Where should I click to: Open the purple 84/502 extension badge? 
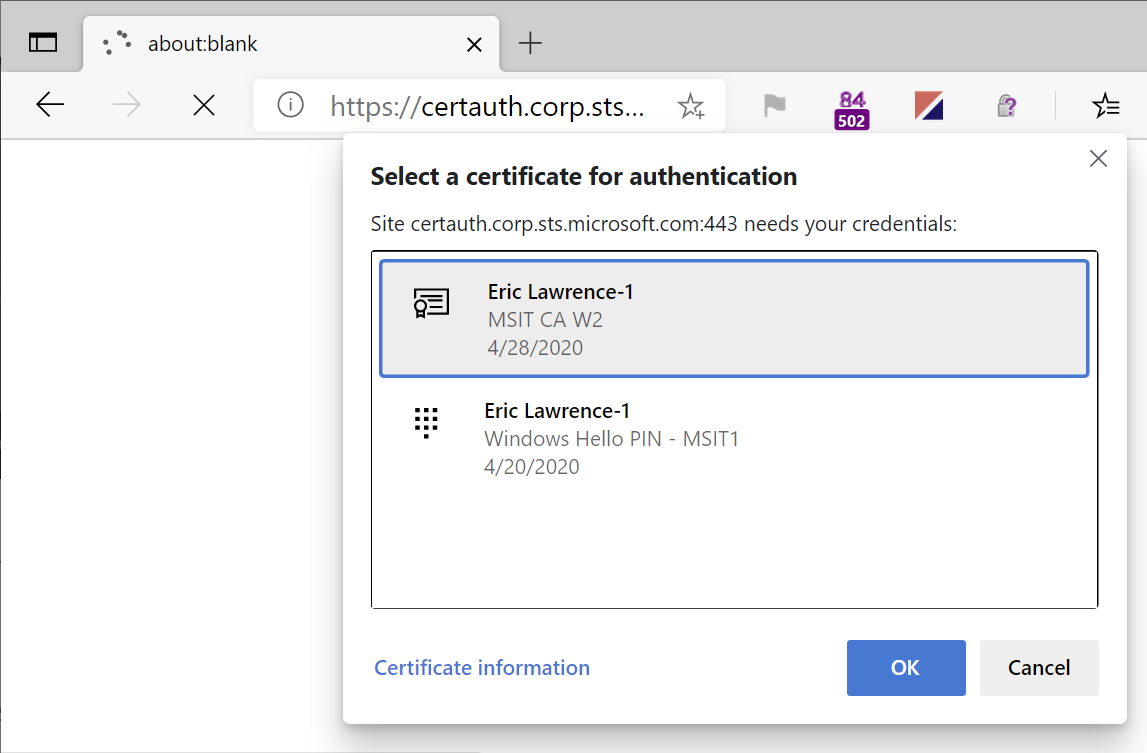coord(852,109)
